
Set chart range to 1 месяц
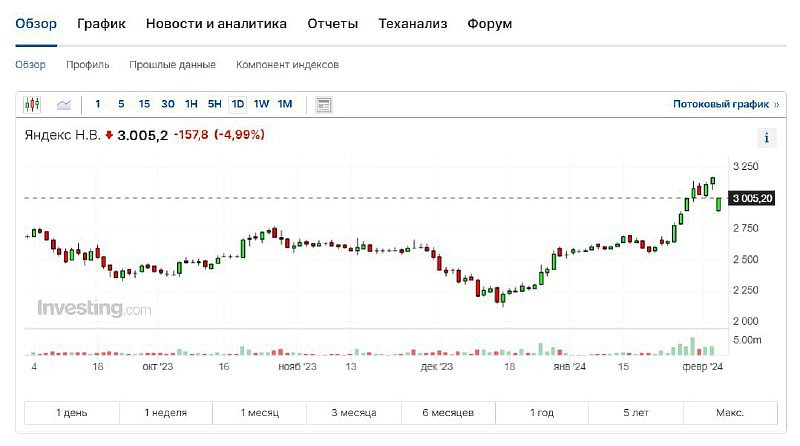260,413
